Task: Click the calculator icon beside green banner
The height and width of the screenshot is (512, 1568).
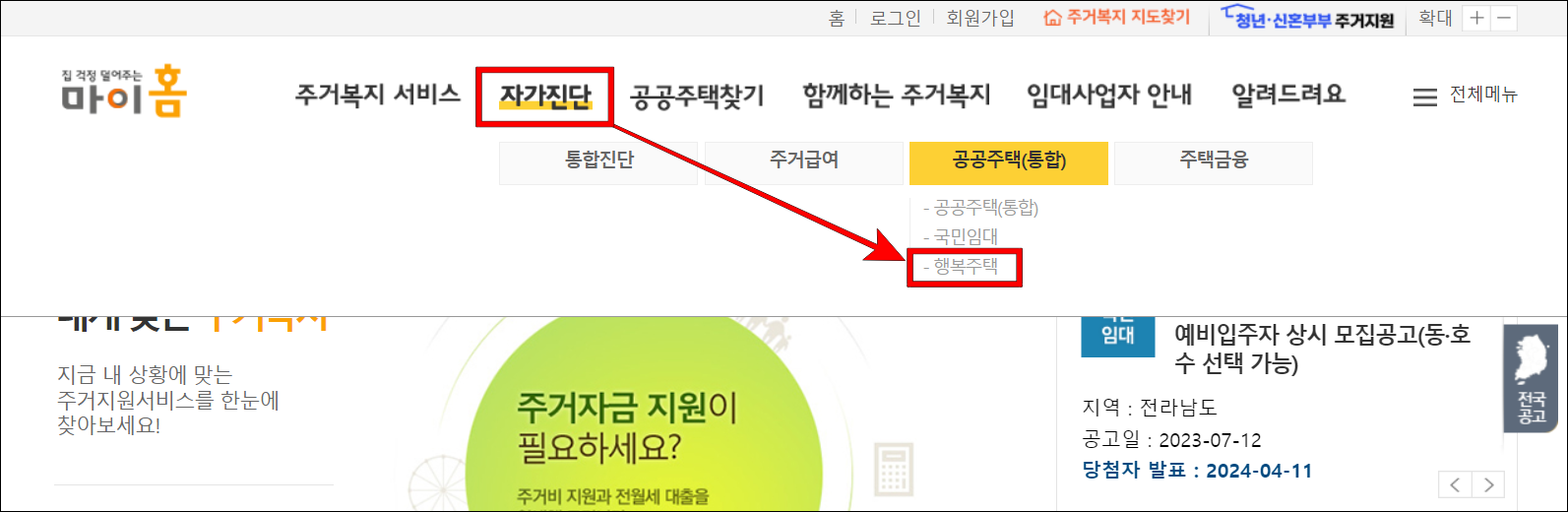Action: [894, 468]
